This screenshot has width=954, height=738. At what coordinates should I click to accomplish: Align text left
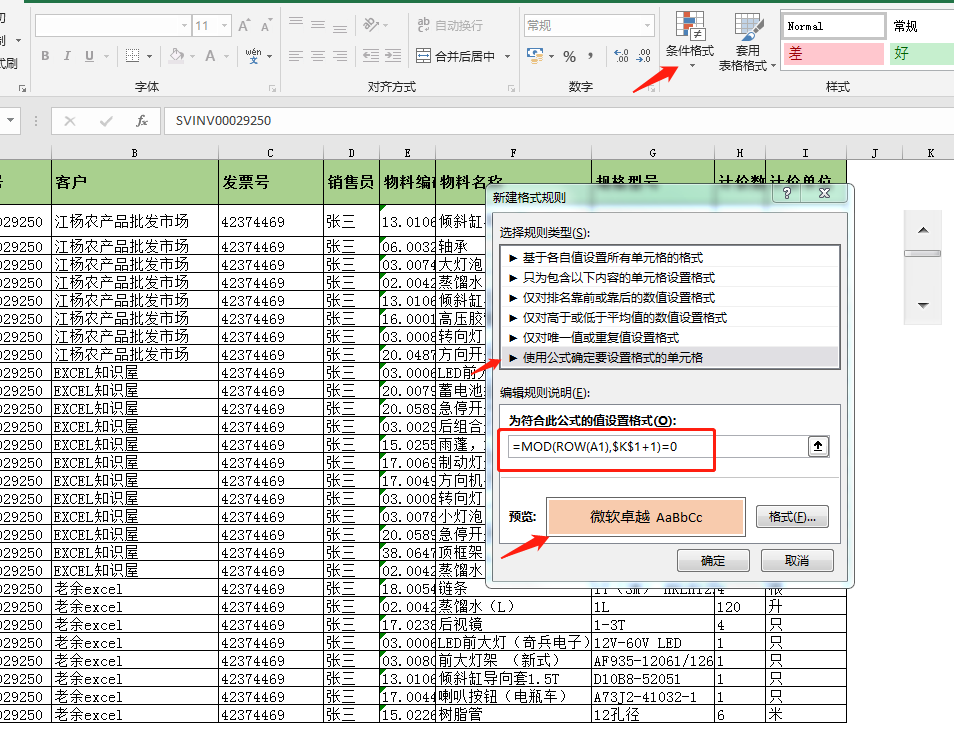coord(296,56)
